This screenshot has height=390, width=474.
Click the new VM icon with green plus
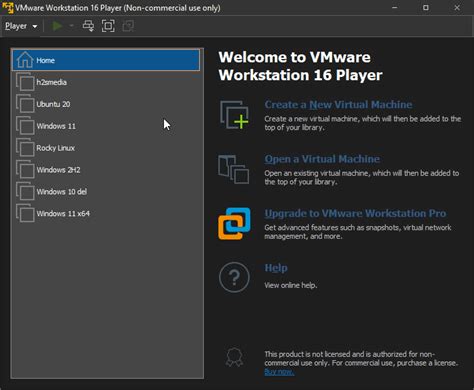[x=234, y=115]
